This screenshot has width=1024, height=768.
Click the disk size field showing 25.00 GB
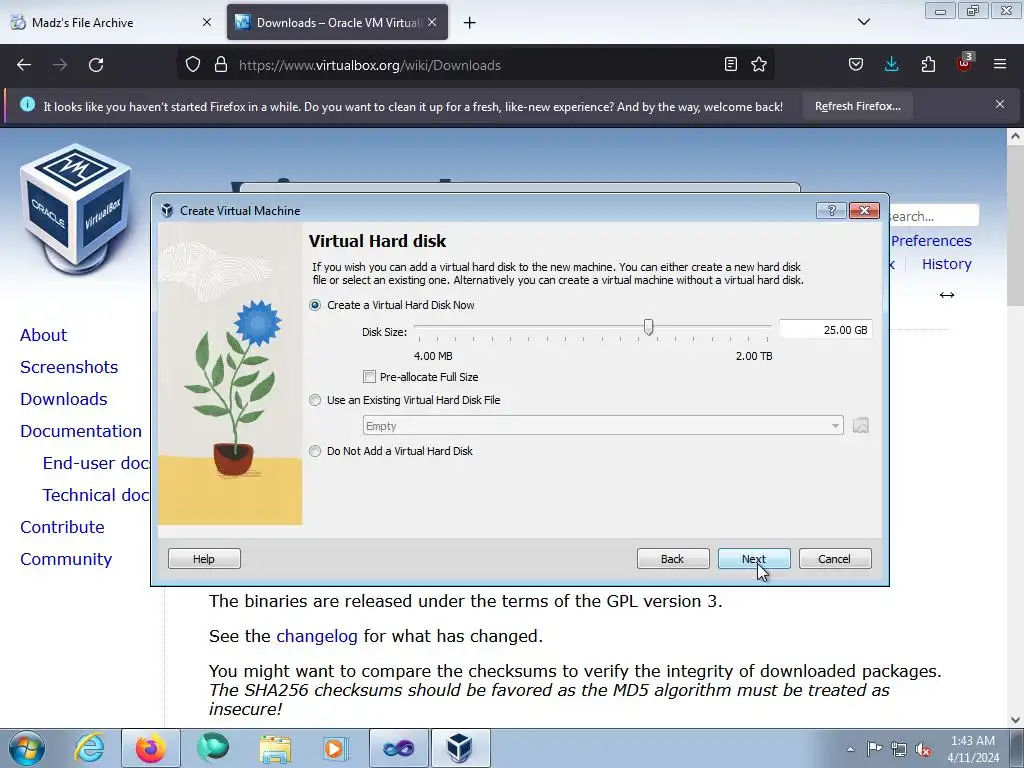(x=825, y=330)
